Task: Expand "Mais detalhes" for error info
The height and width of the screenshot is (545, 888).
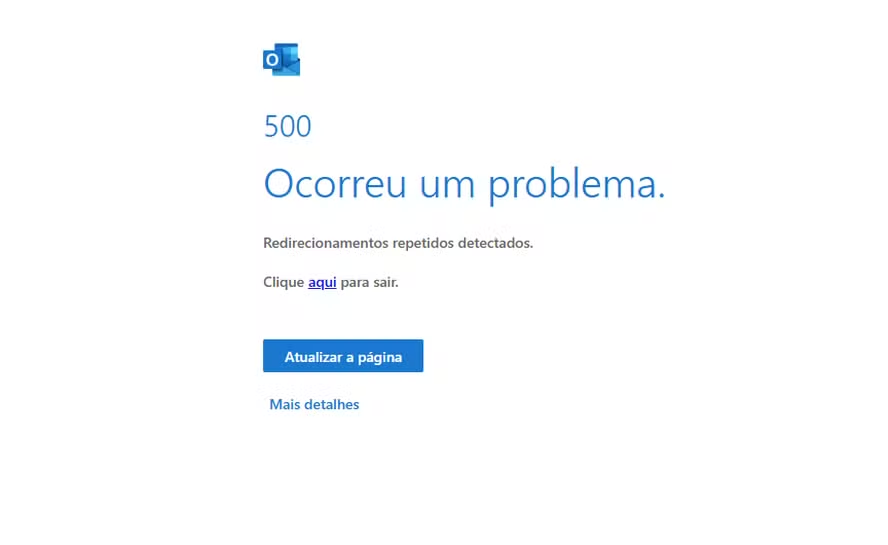Action: coord(314,405)
